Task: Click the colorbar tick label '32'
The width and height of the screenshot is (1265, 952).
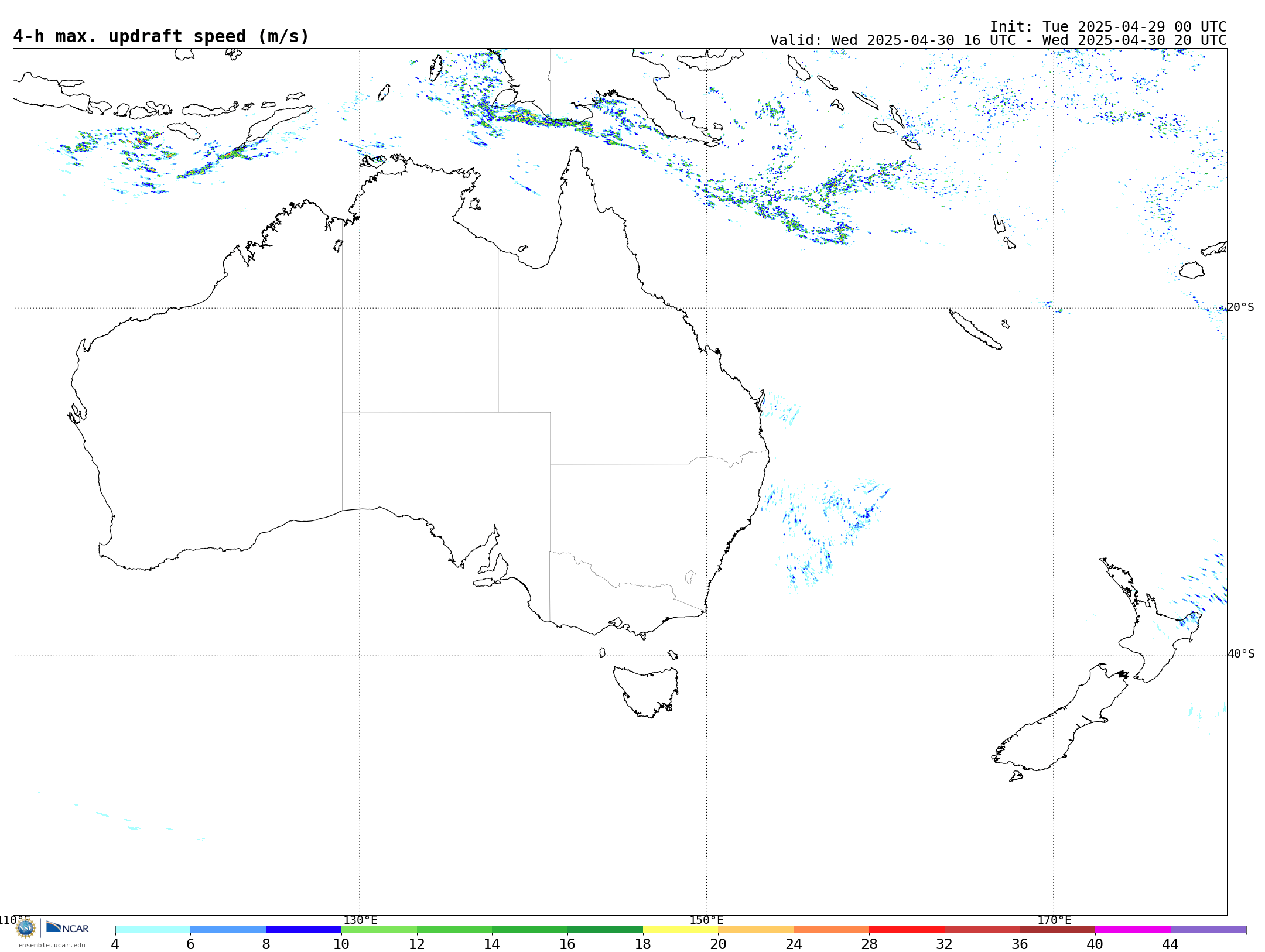Action: (945, 944)
